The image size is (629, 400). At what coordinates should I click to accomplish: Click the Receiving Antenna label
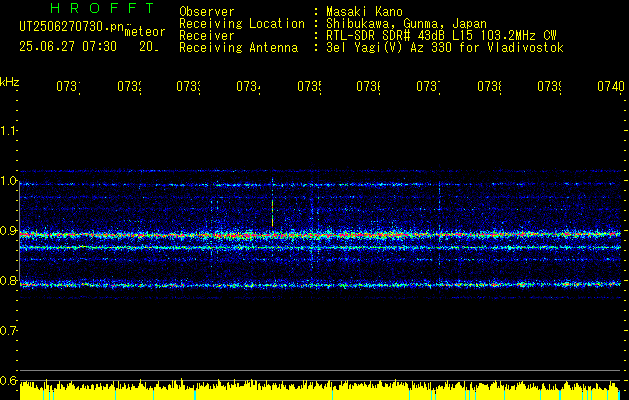pos(239,48)
